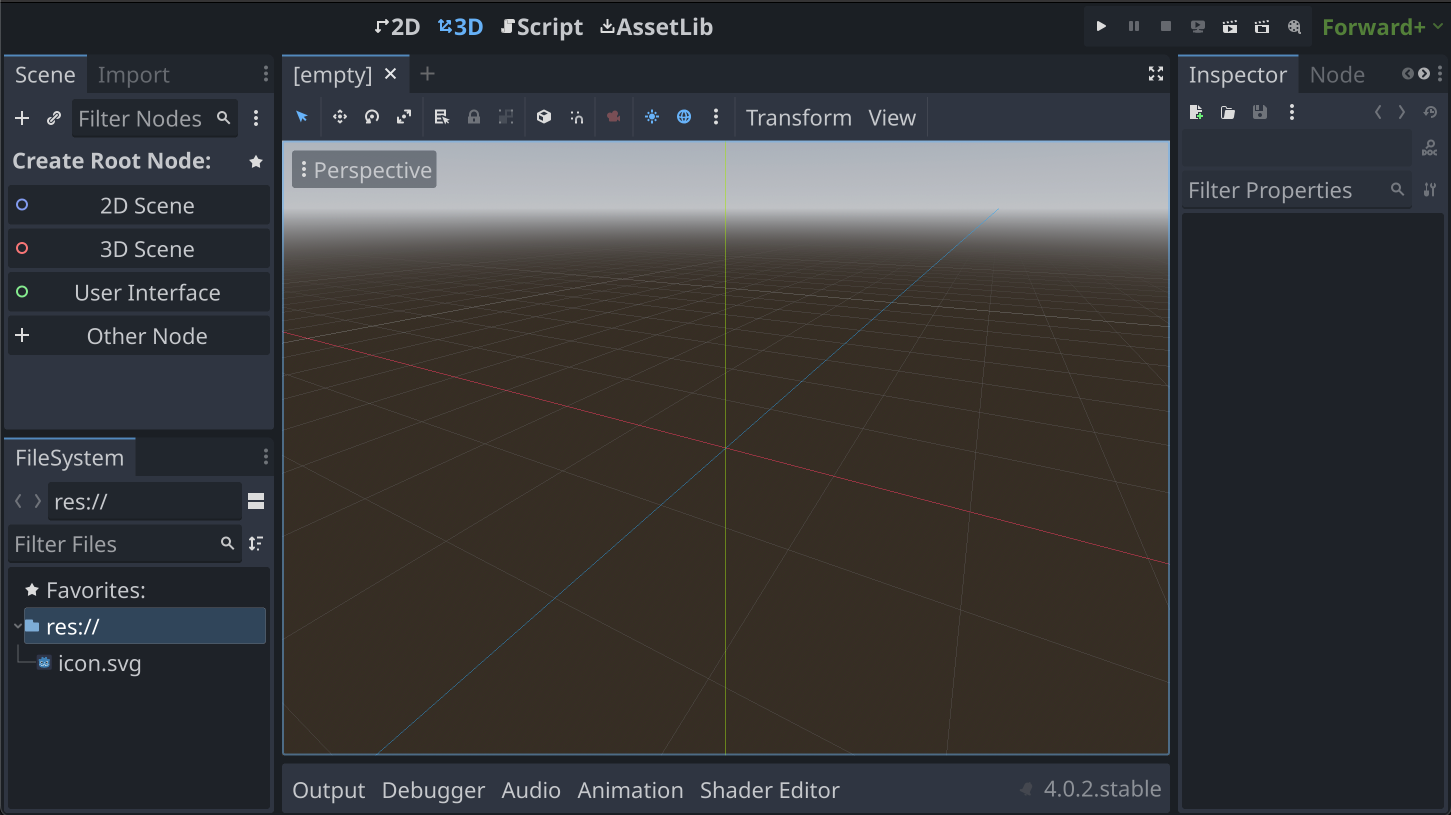
Task: Toggle distraction-free mode
Action: (1156, 74)
